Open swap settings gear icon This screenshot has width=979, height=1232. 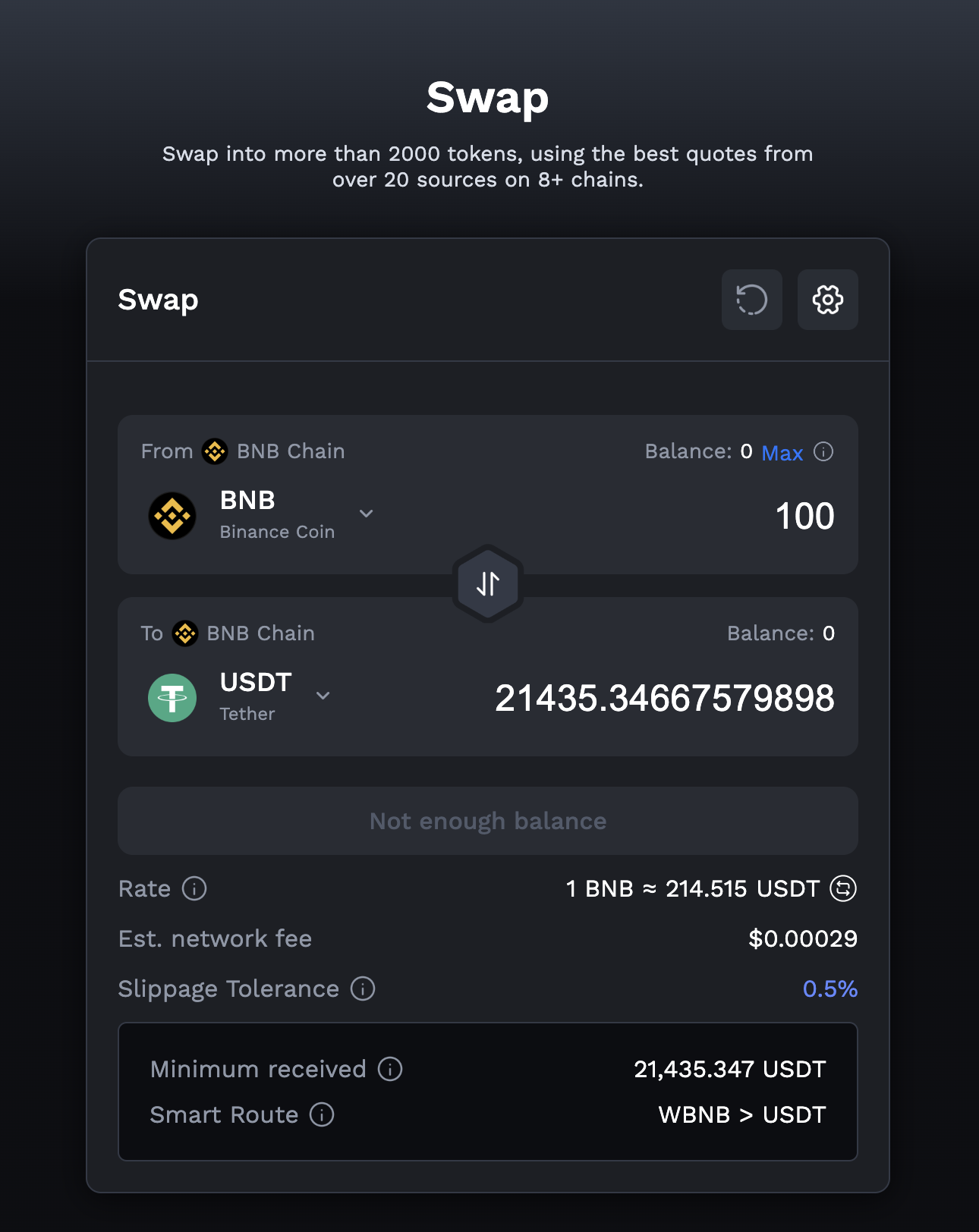click(827, 300)
